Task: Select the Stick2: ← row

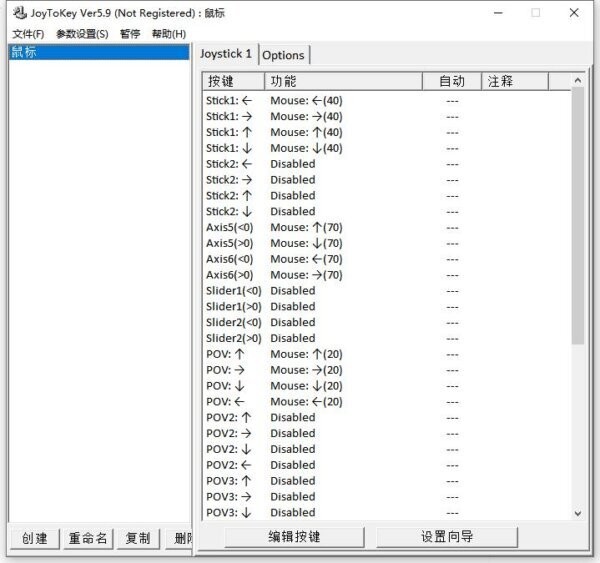Action: [x=386, y=164]
